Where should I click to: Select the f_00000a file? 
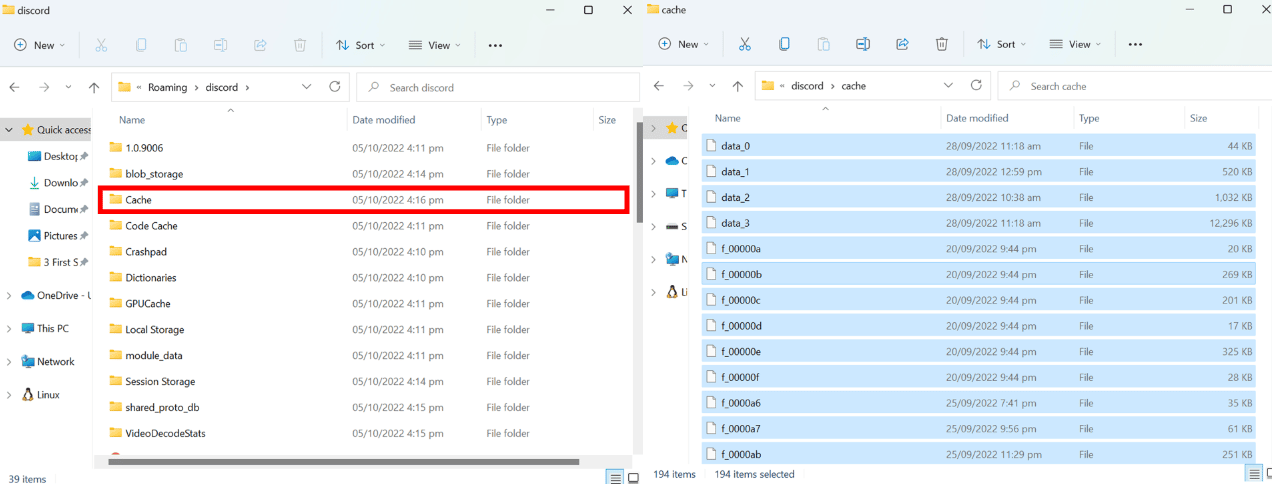(979, 249)
